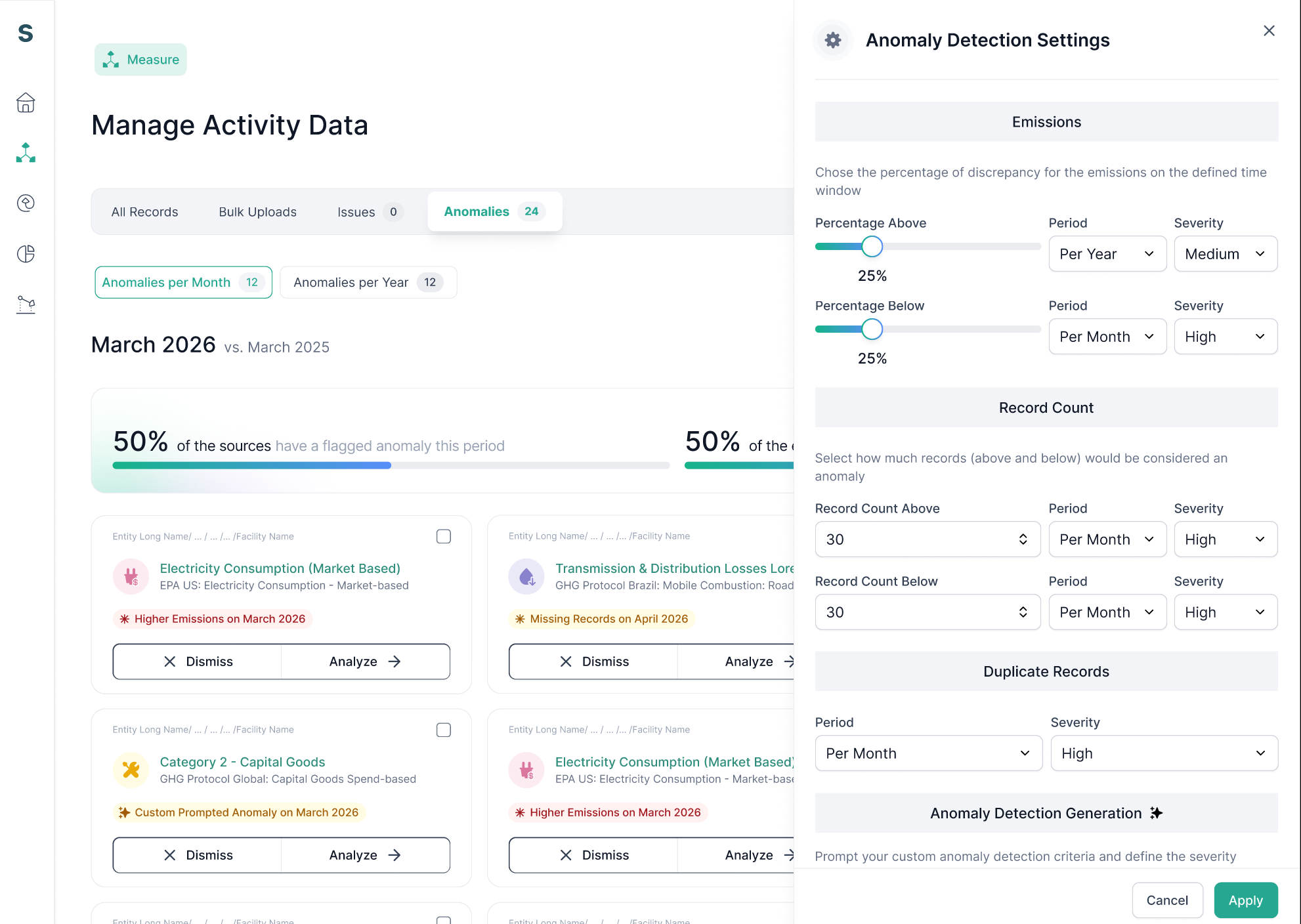Screen dimensions: 1301x924
Task: Open Severity dropdown for Percentage Below
Action: pyautogui.click(x=1226, y=337)
